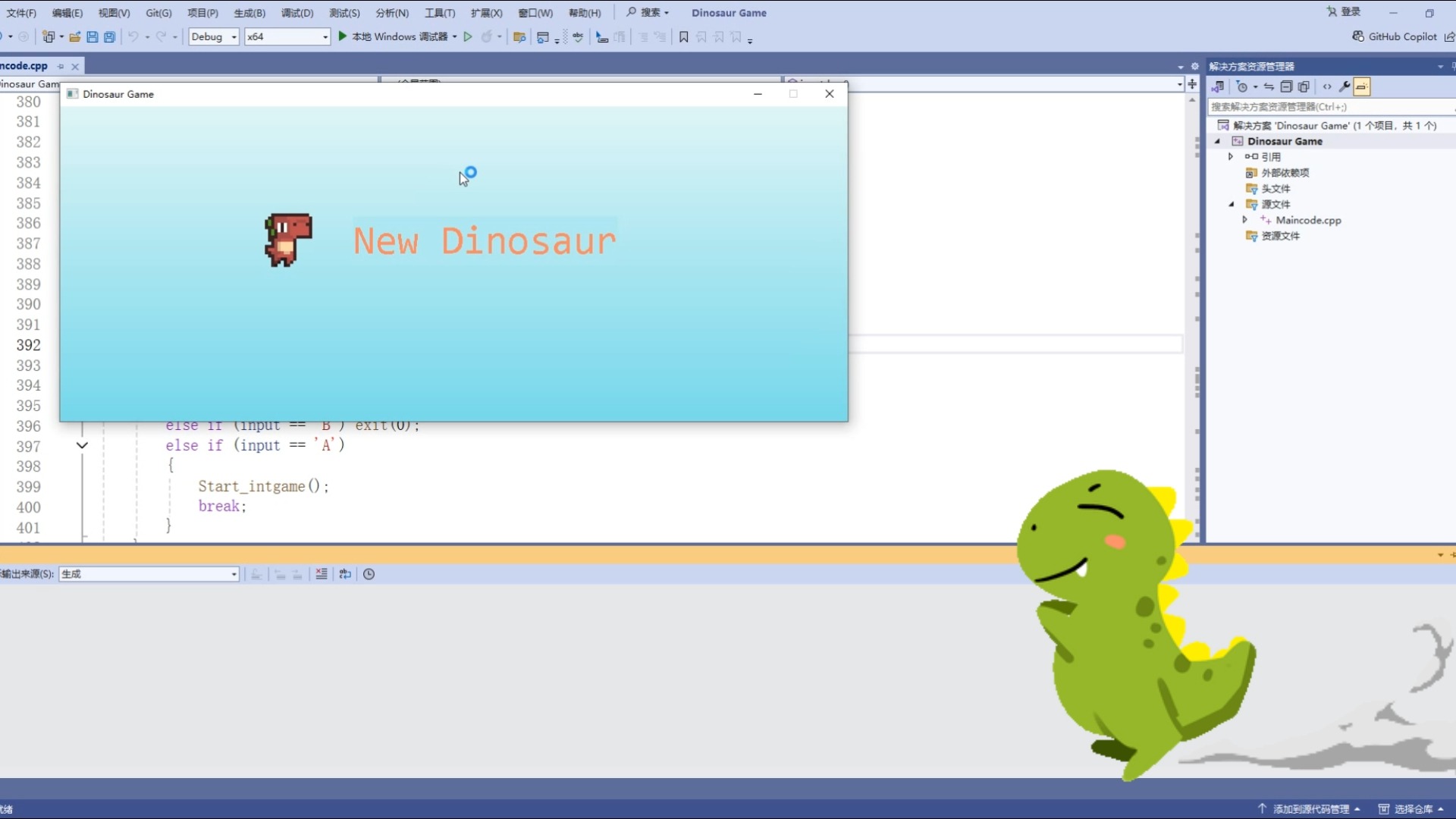Sync with active document arrows icon

click(1269, 86)
